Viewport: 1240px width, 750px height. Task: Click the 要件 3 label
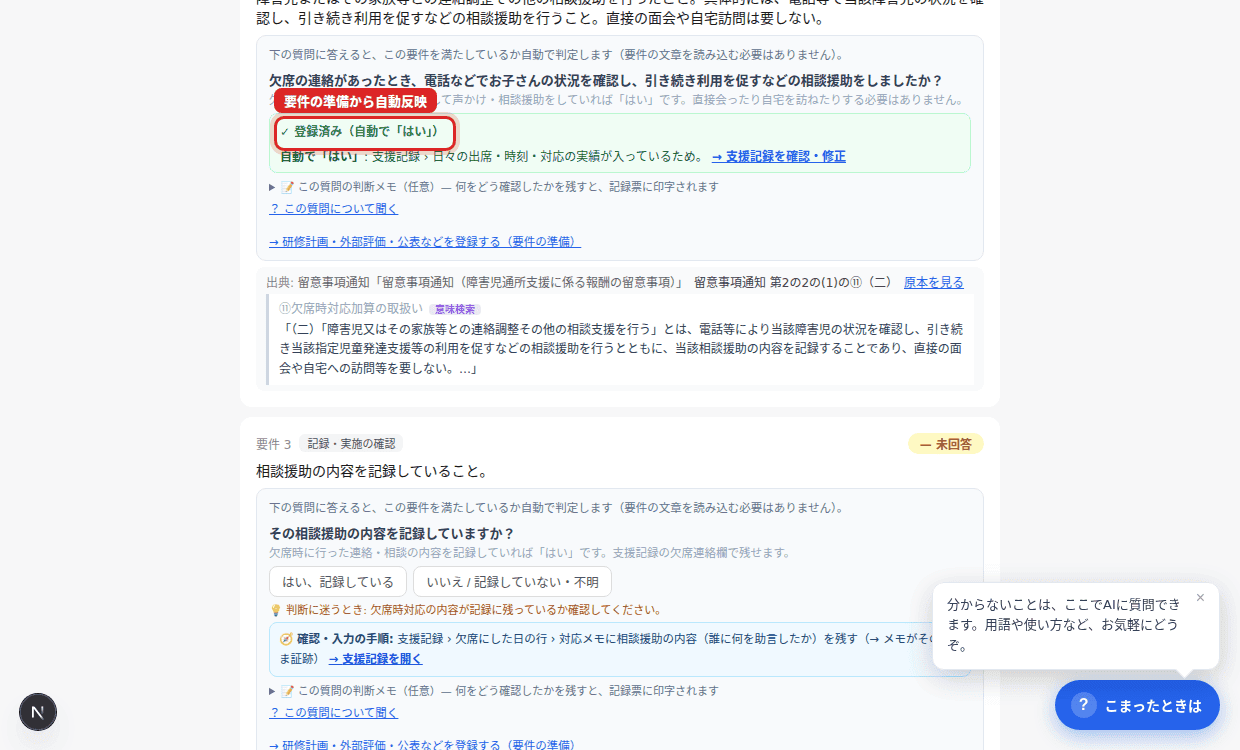coord(274,444)
